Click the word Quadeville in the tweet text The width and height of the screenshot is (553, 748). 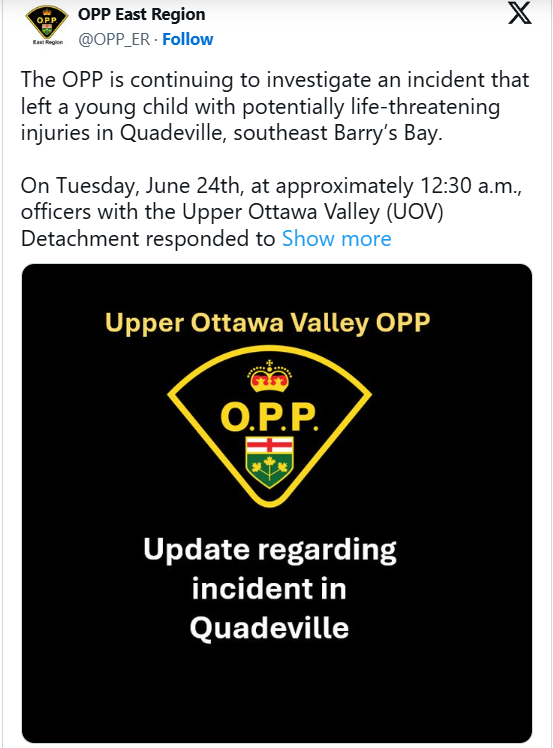[x=171, y=133]
